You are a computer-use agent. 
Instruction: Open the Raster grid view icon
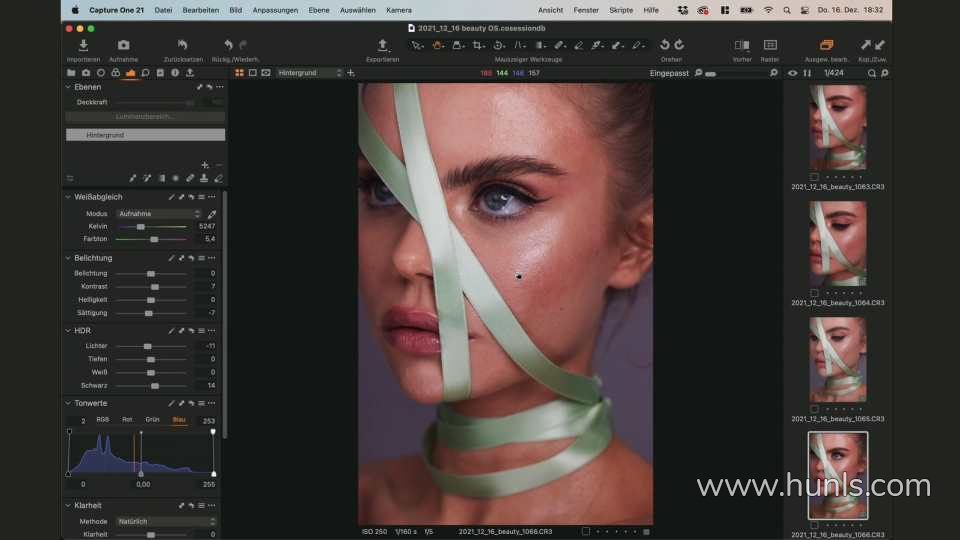770,46
